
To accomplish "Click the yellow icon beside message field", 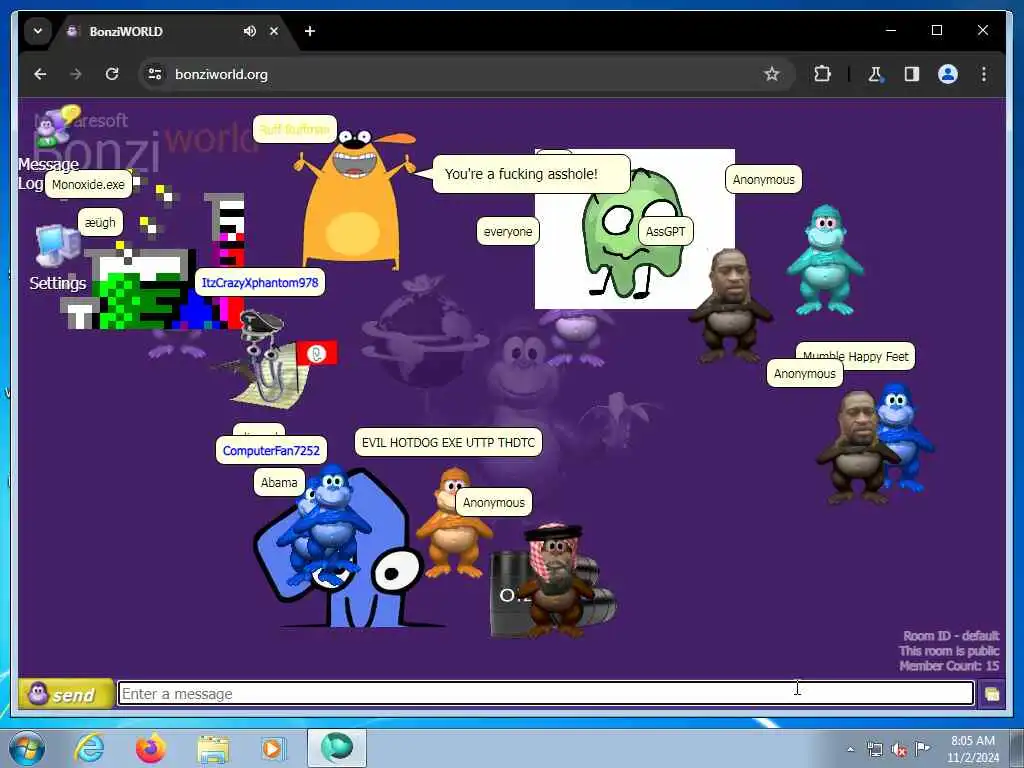I will 991,694.
